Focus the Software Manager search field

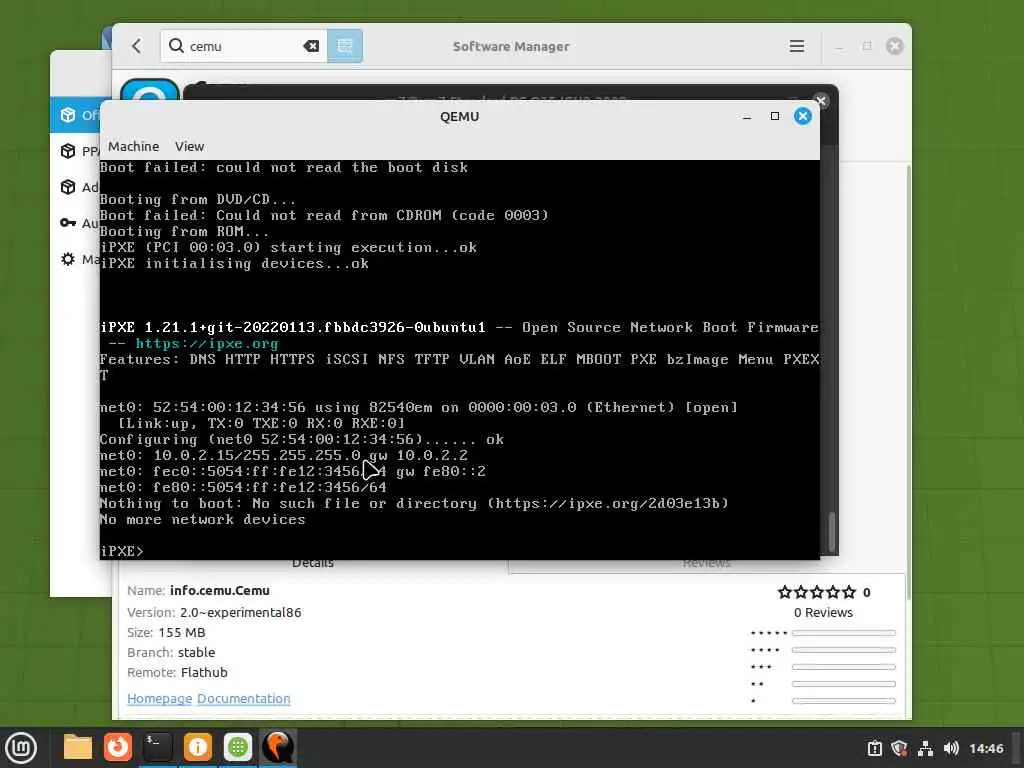tap(243, 46)
